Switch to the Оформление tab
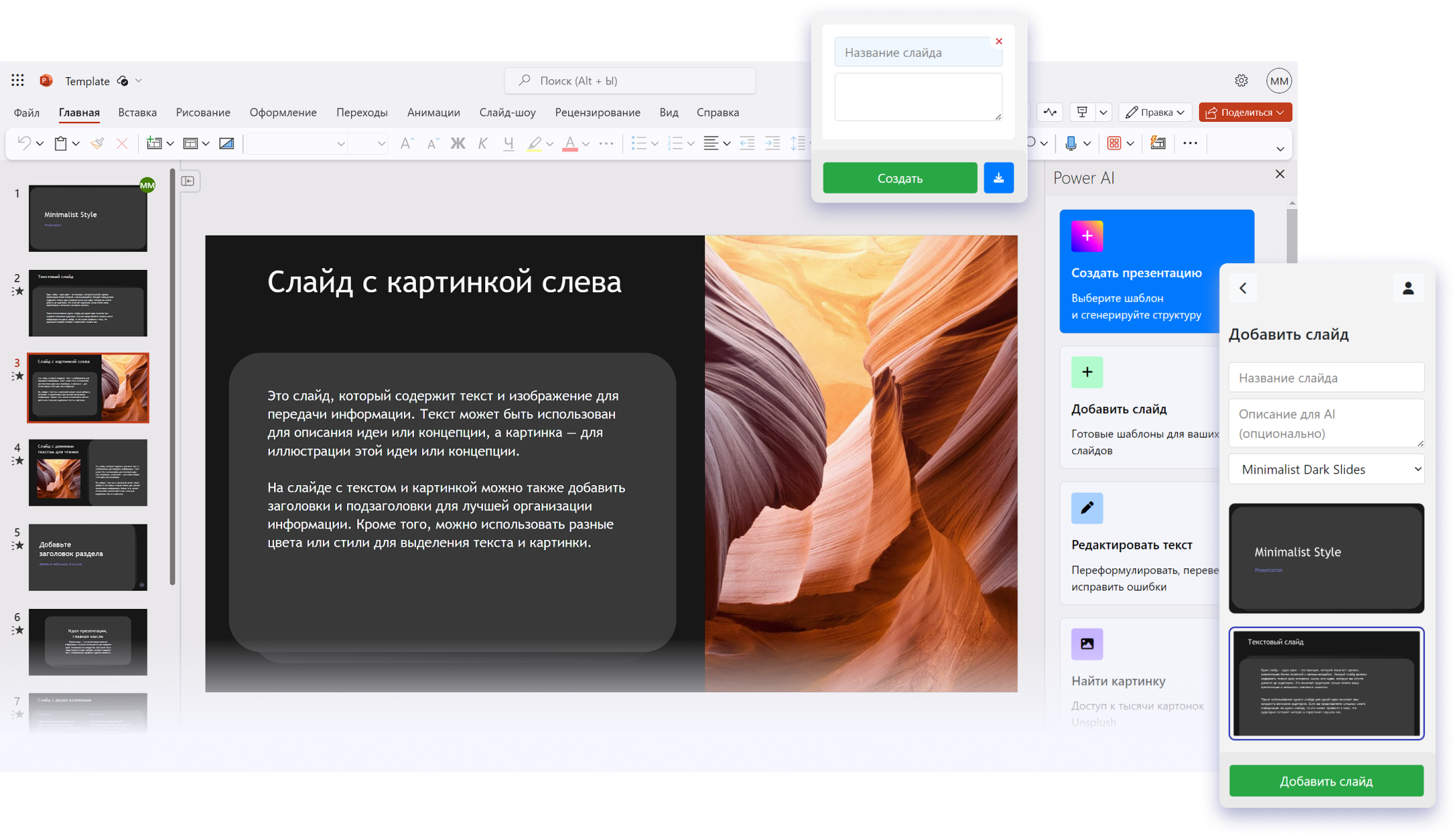1456x837 pixels. [283, 112]
